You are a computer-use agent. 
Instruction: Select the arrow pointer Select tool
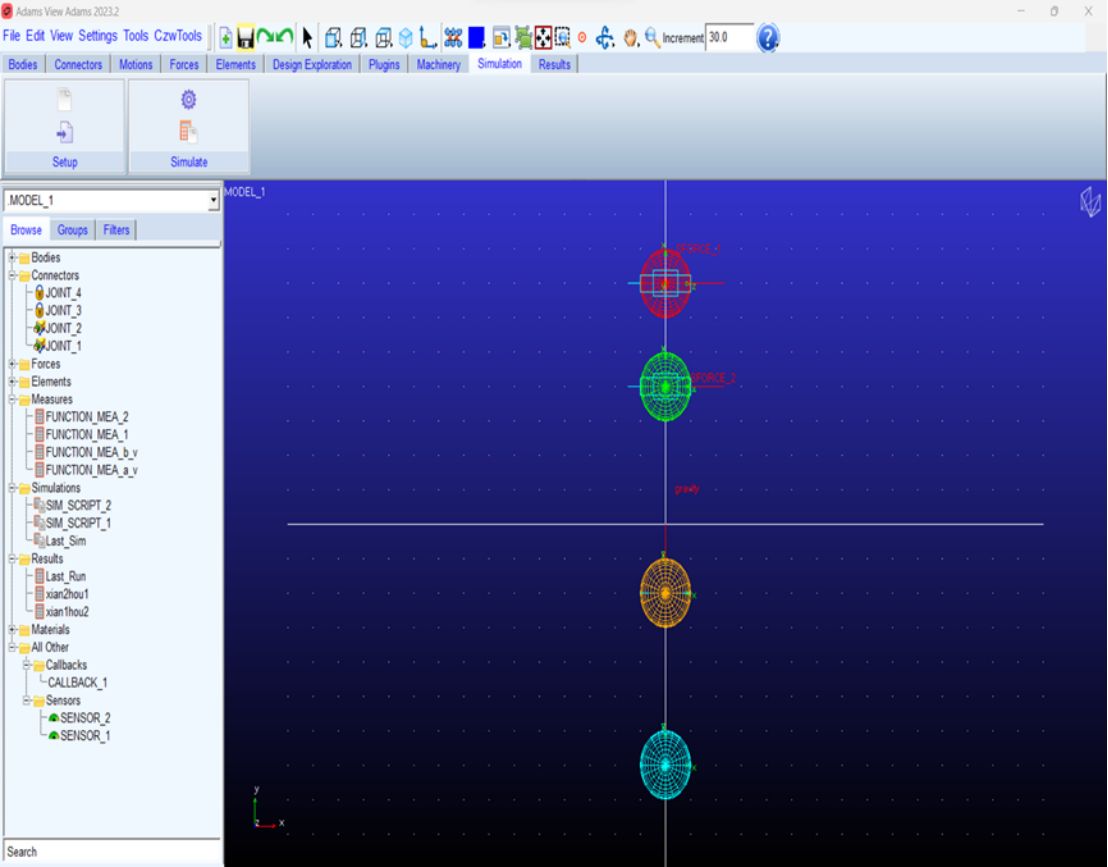307,38
